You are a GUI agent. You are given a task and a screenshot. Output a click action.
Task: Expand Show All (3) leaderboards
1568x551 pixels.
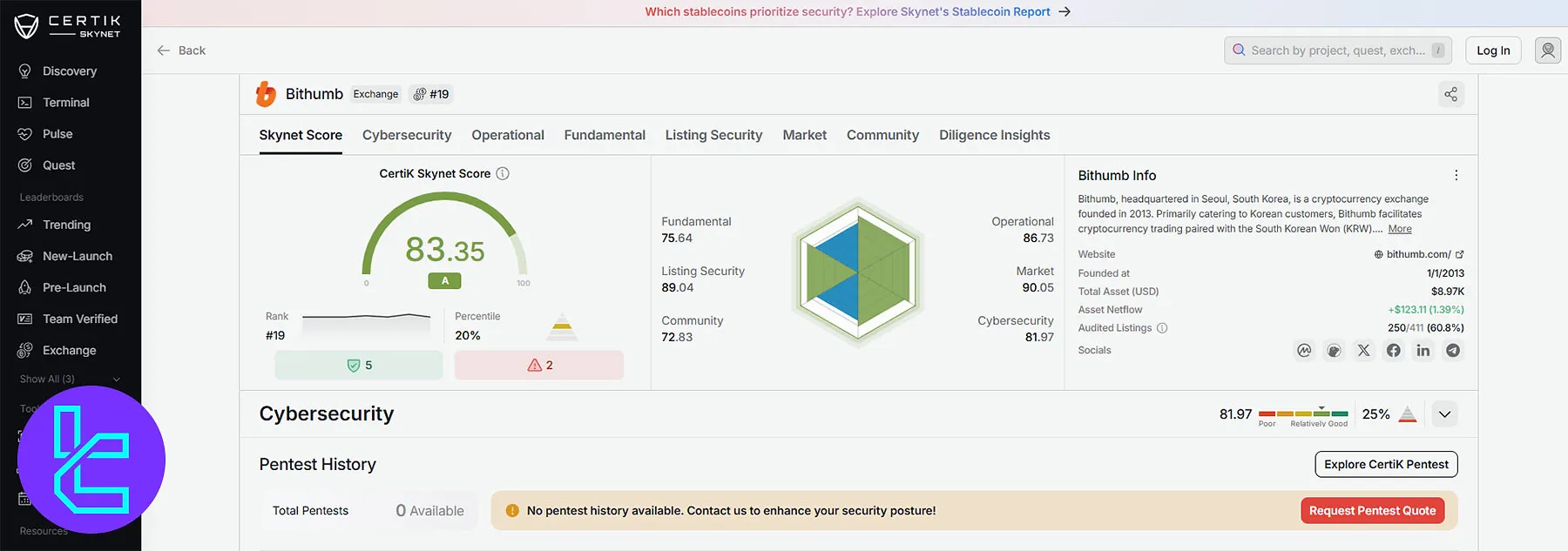coord(70,380)
